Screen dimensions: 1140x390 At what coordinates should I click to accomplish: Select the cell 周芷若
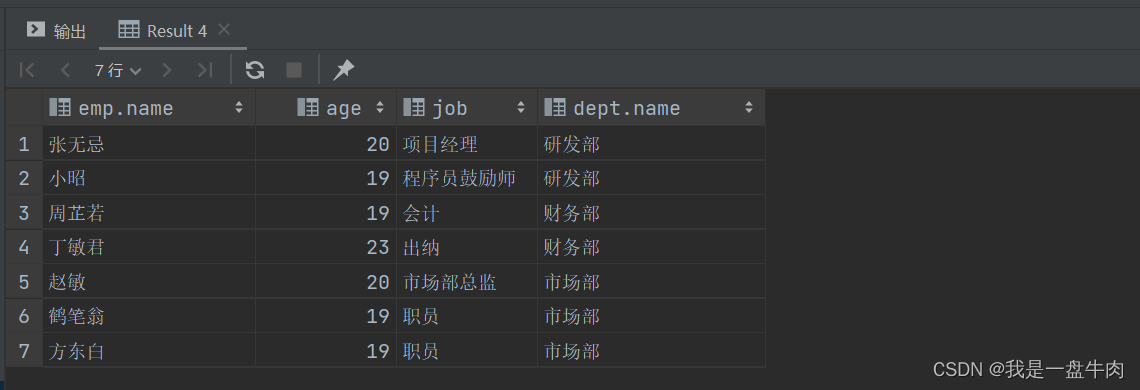tap(149, 213)
